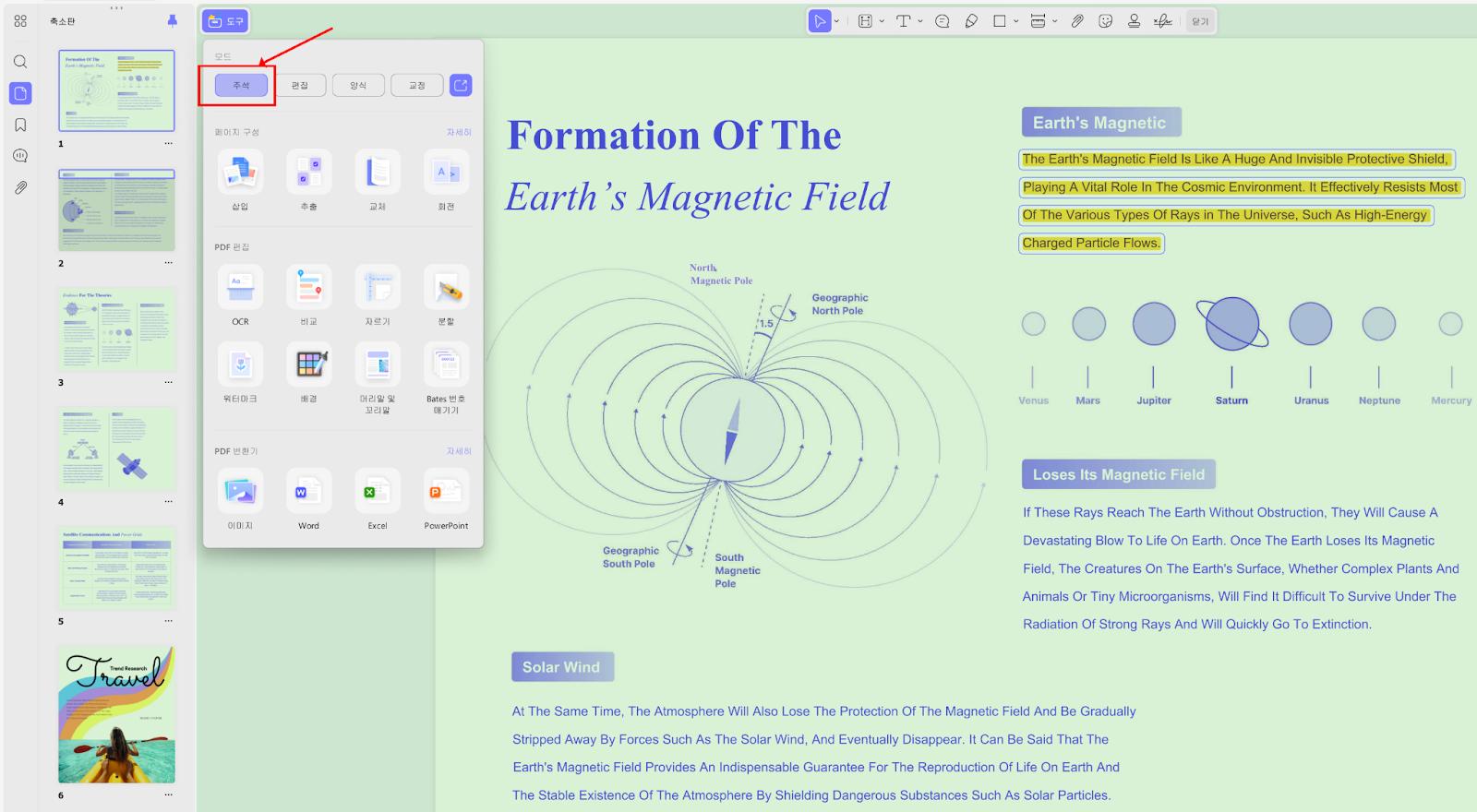This screenshot has width=1477, height=812.
Task: Open the 머리말 및 꼬리말 header footer tool
Action: [378, 364]
